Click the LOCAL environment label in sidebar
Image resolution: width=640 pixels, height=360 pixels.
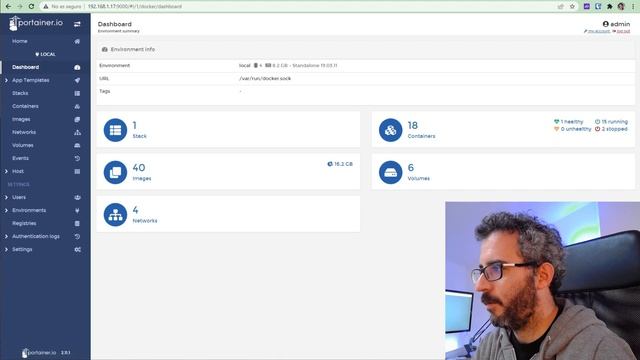(x=45, y=54)
